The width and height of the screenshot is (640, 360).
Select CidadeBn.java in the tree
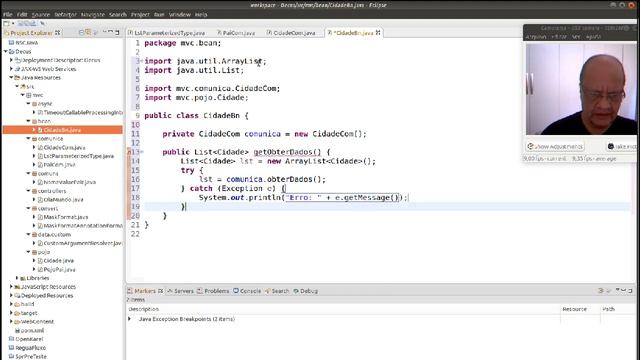point(62,130)
